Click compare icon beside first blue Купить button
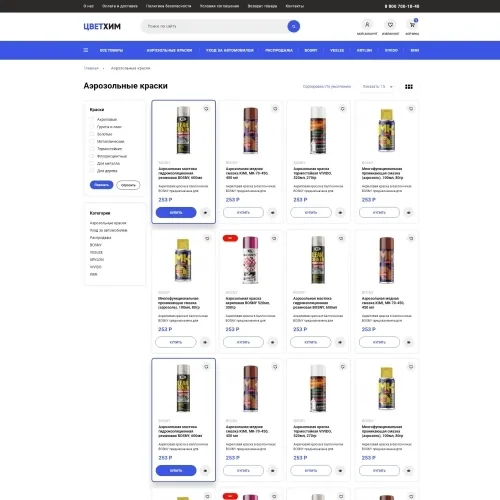 [205, 212]
